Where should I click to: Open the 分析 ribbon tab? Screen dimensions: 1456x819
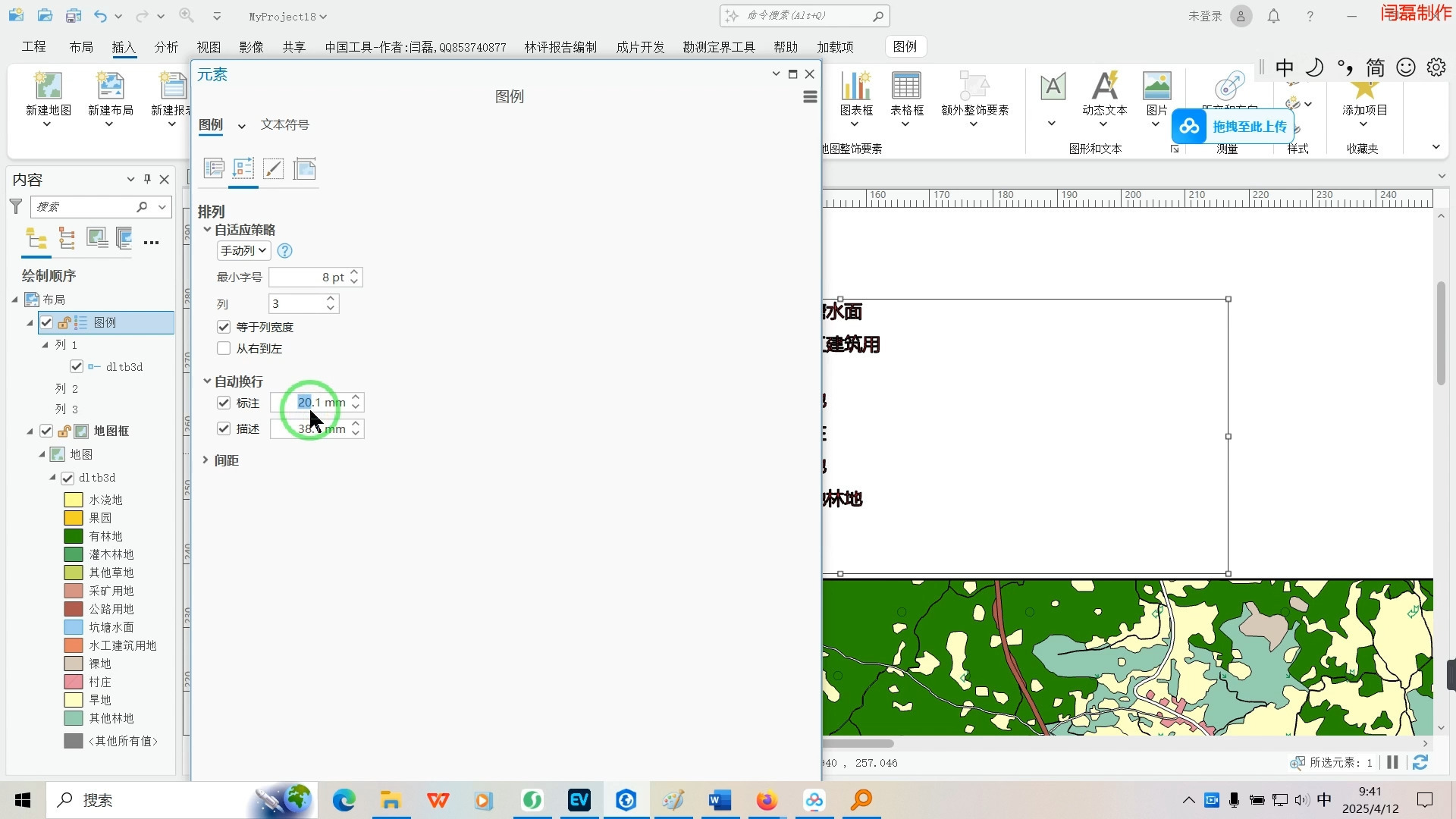165,46
